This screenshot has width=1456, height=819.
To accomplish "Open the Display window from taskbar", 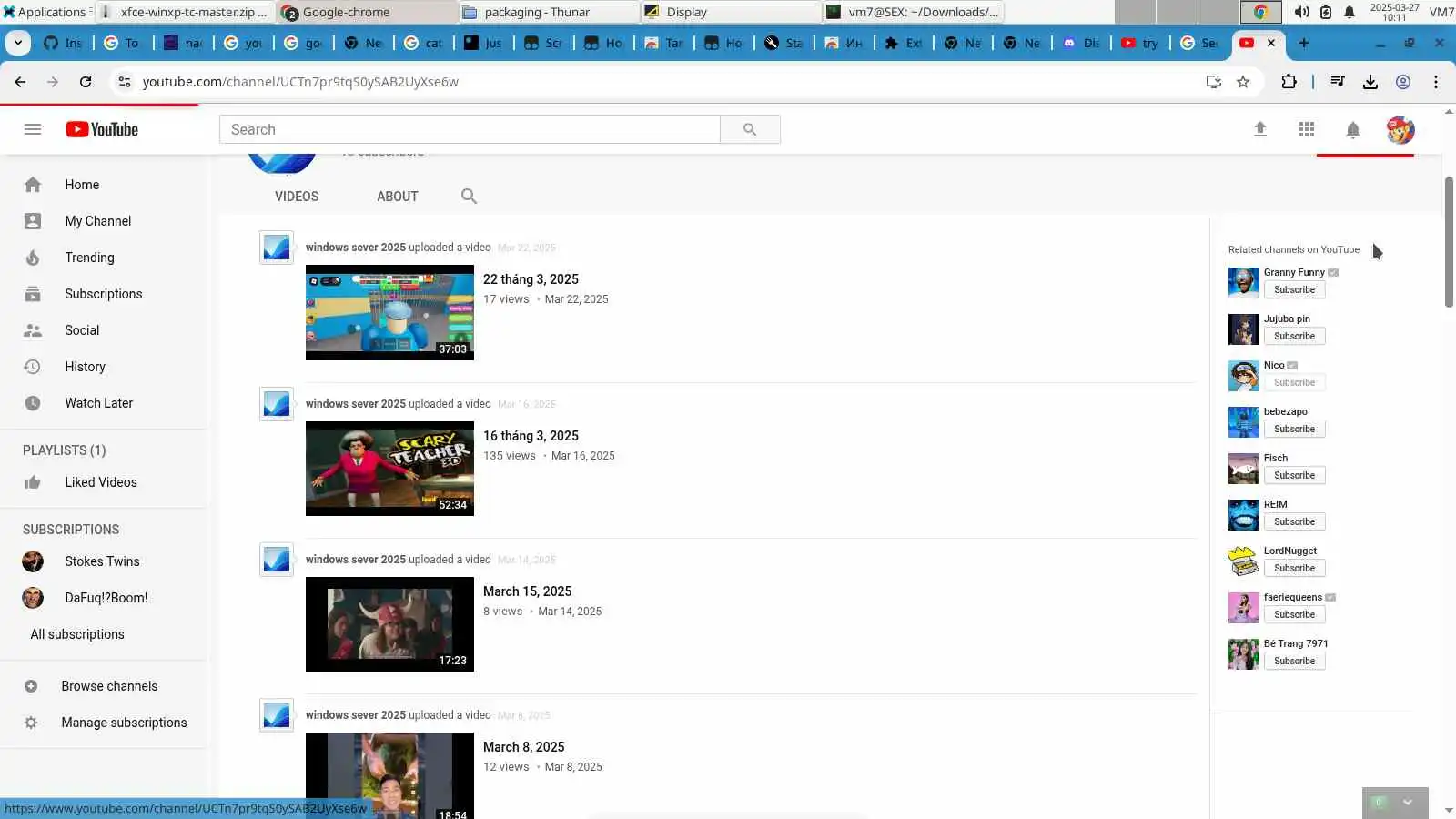I will [730, 12].
